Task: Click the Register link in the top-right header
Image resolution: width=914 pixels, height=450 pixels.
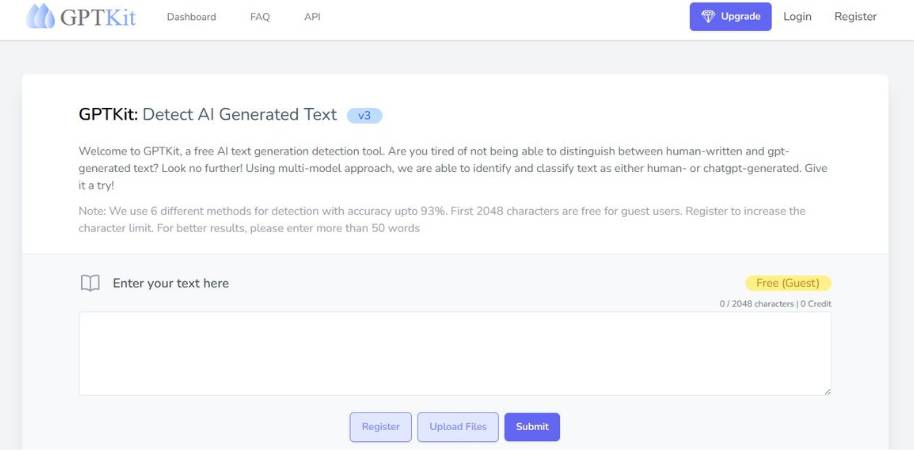Action: click(855, 17)
